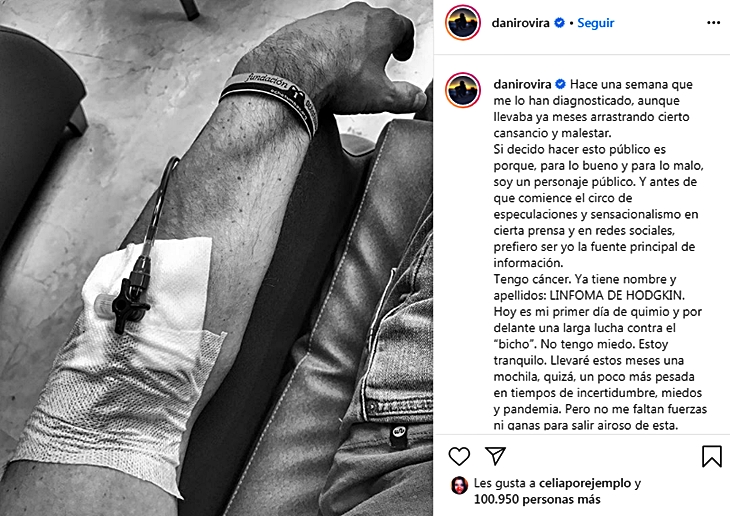Click danirovira username in post header
Viewport: 730px width, 516px height.
(x=520, y=23)
